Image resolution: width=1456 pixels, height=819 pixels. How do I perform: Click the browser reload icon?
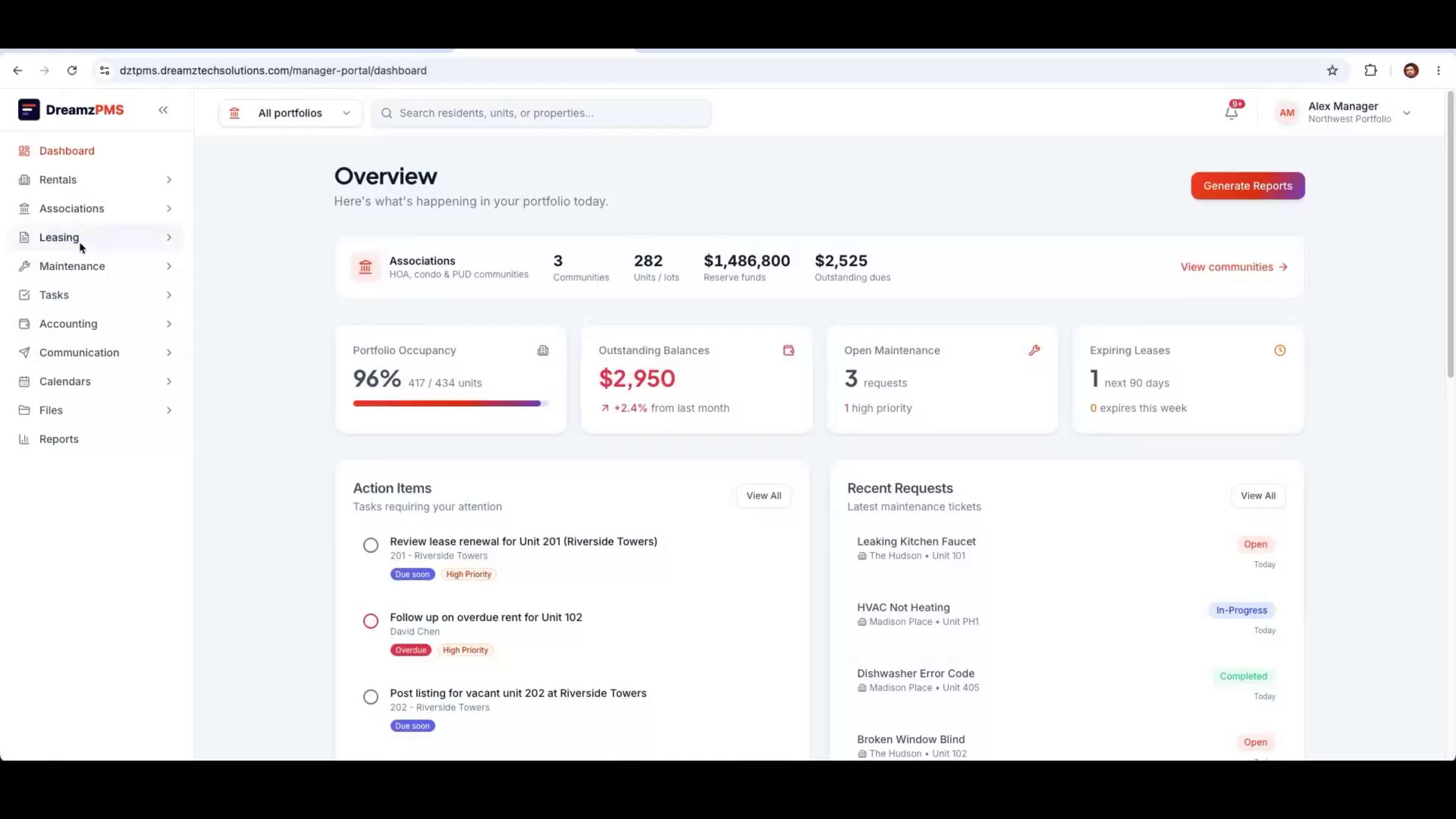(72, 70)
